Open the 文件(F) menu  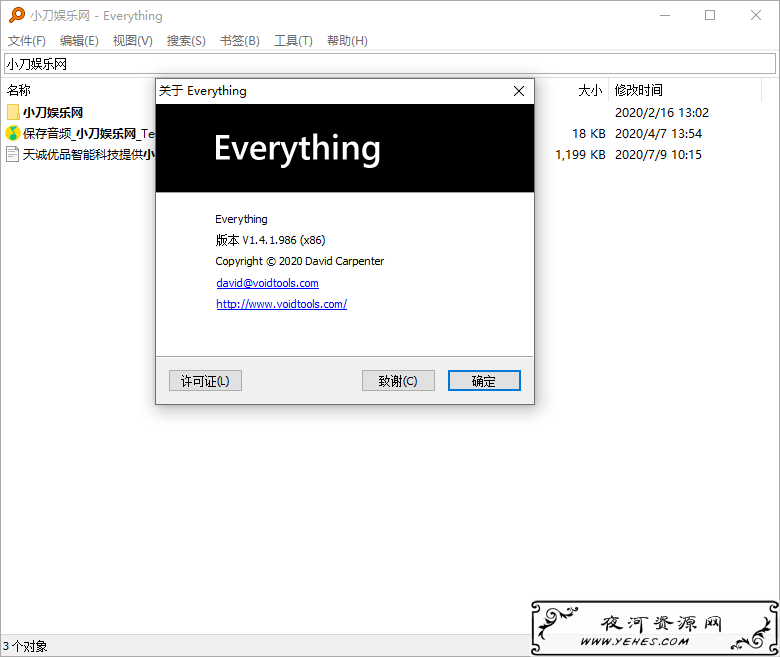pos(27,41)
